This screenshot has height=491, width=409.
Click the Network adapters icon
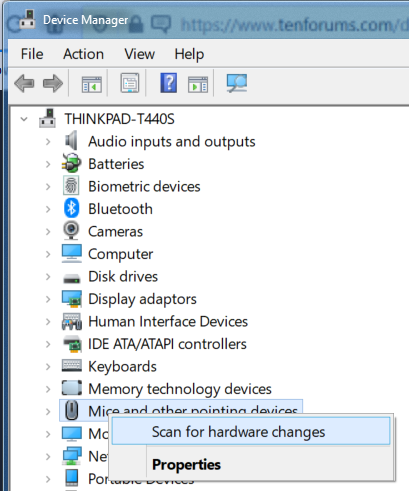click(x=72, y=456)
